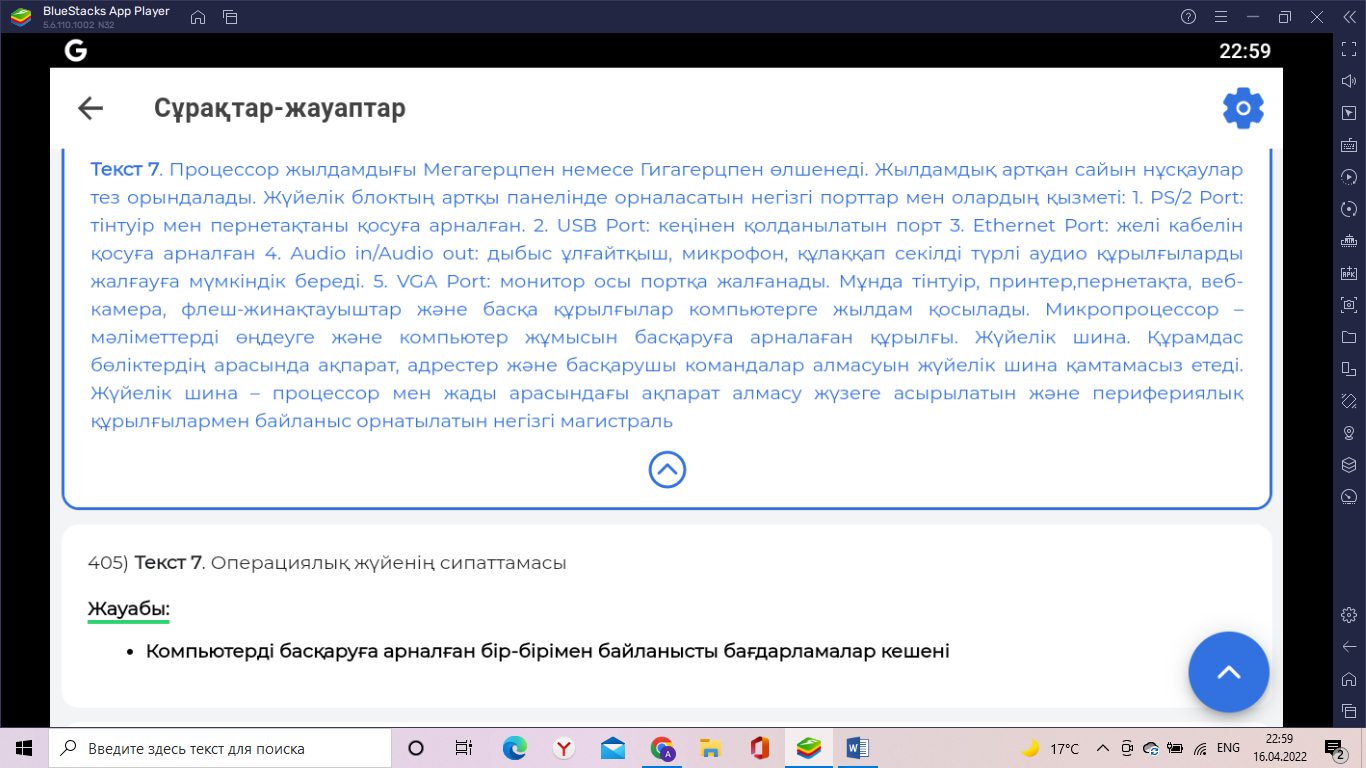Open BlueStacks help question mark

pos(1188,17)
